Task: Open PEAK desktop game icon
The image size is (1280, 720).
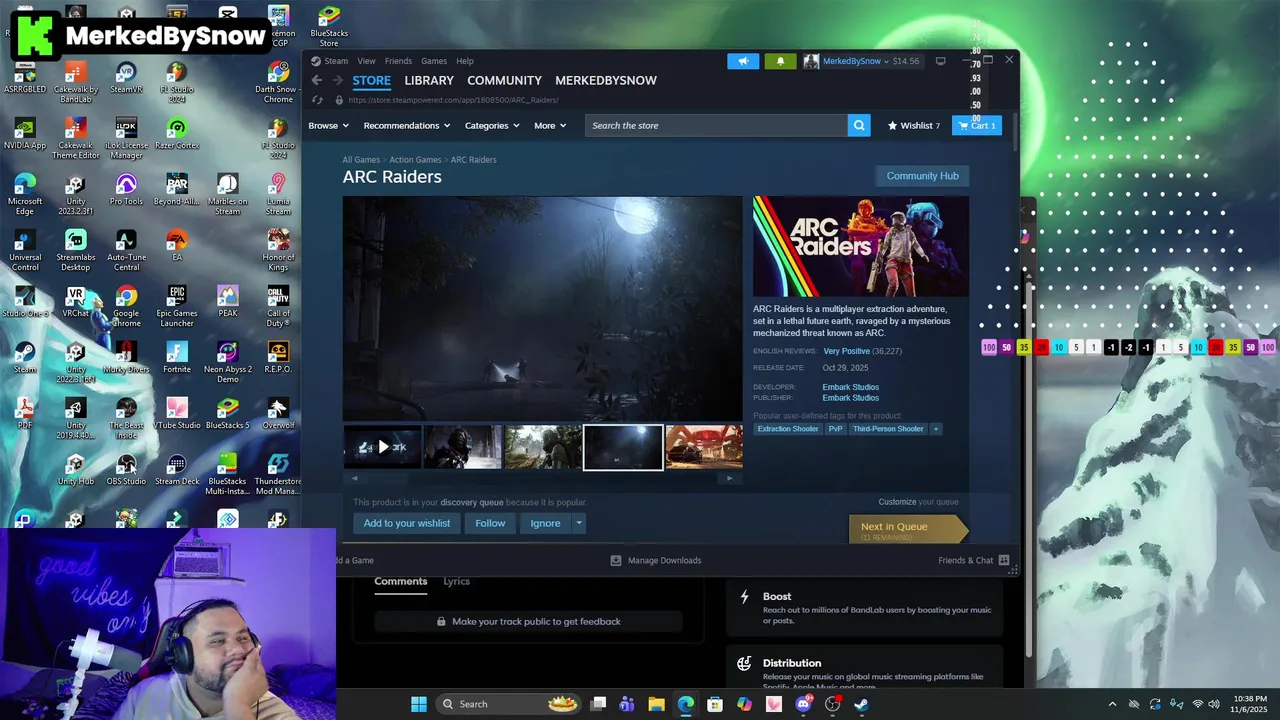Action: (228, 302)
